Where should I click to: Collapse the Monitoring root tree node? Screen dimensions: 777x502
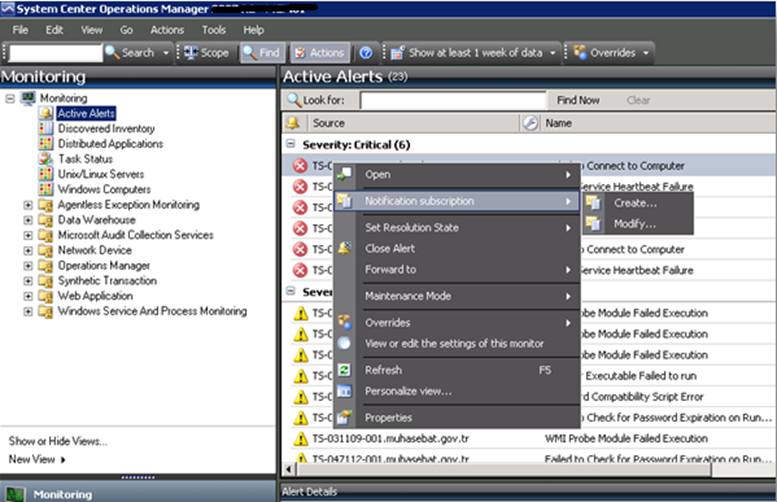10,98
